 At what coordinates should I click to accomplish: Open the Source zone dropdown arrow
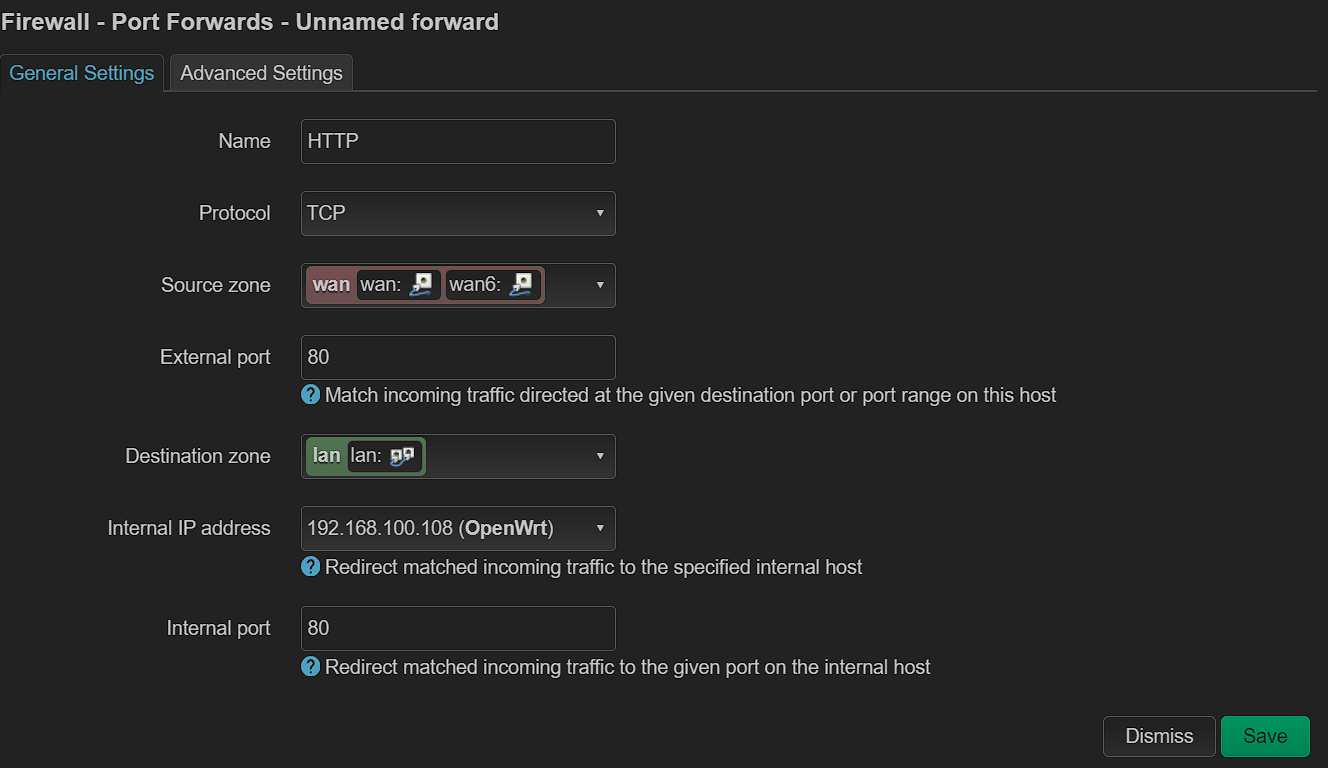599,285
